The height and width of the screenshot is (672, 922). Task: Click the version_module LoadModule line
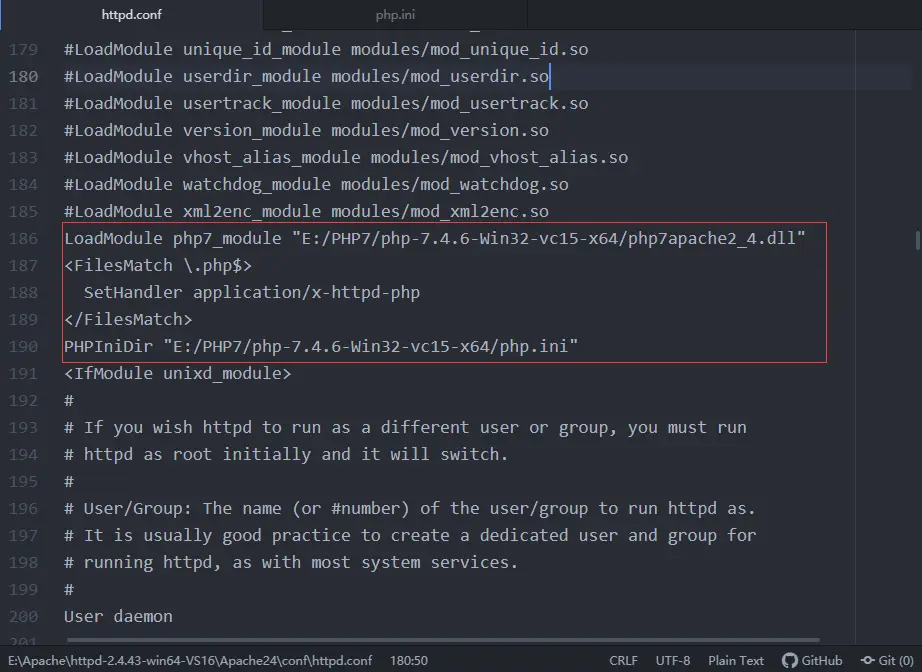306,131
